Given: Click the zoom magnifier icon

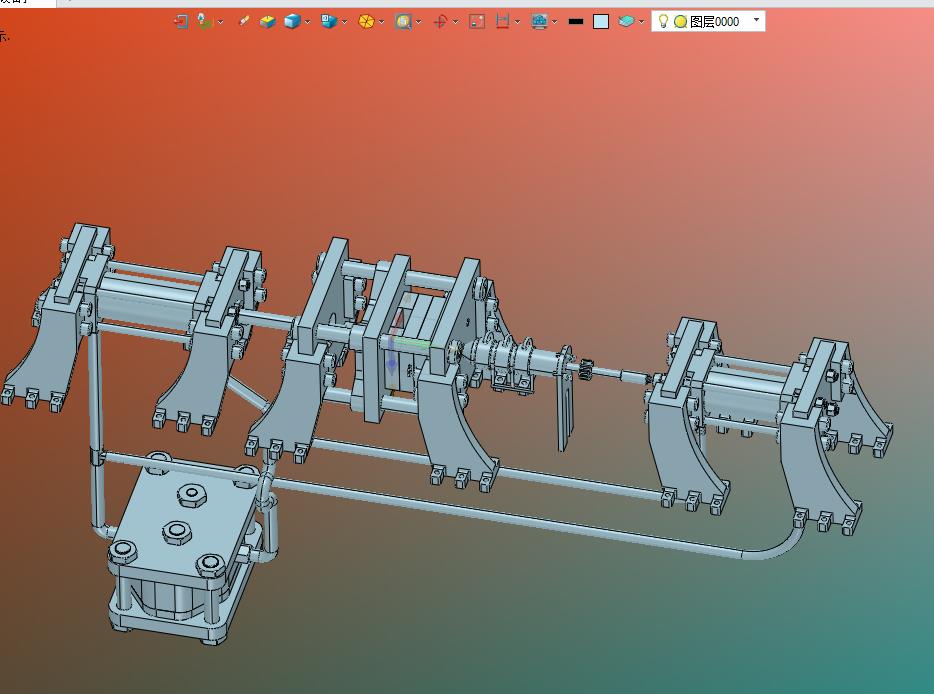Looking at the screenshot, I should coord(403,22).
